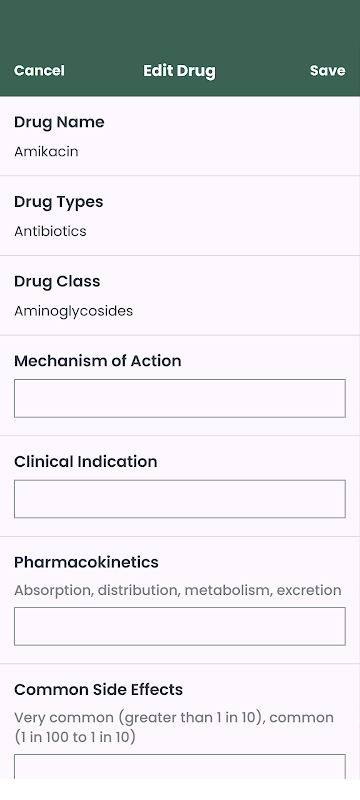The height and width of the screenshot is (800, 360).
Task: Select the Amikacin drug name value
Action: point(46,152)
